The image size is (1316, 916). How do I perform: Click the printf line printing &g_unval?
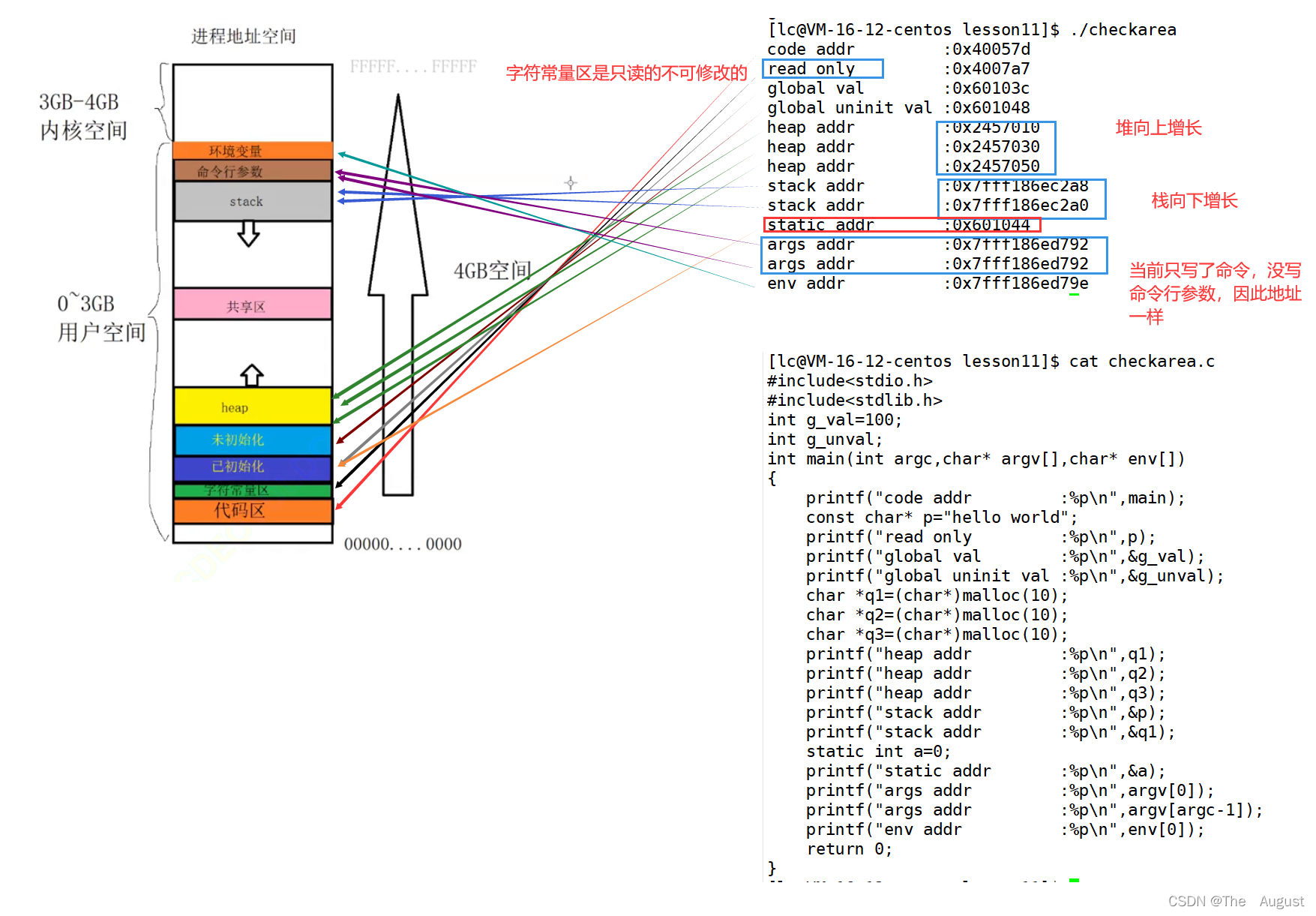click(1015, 575)
